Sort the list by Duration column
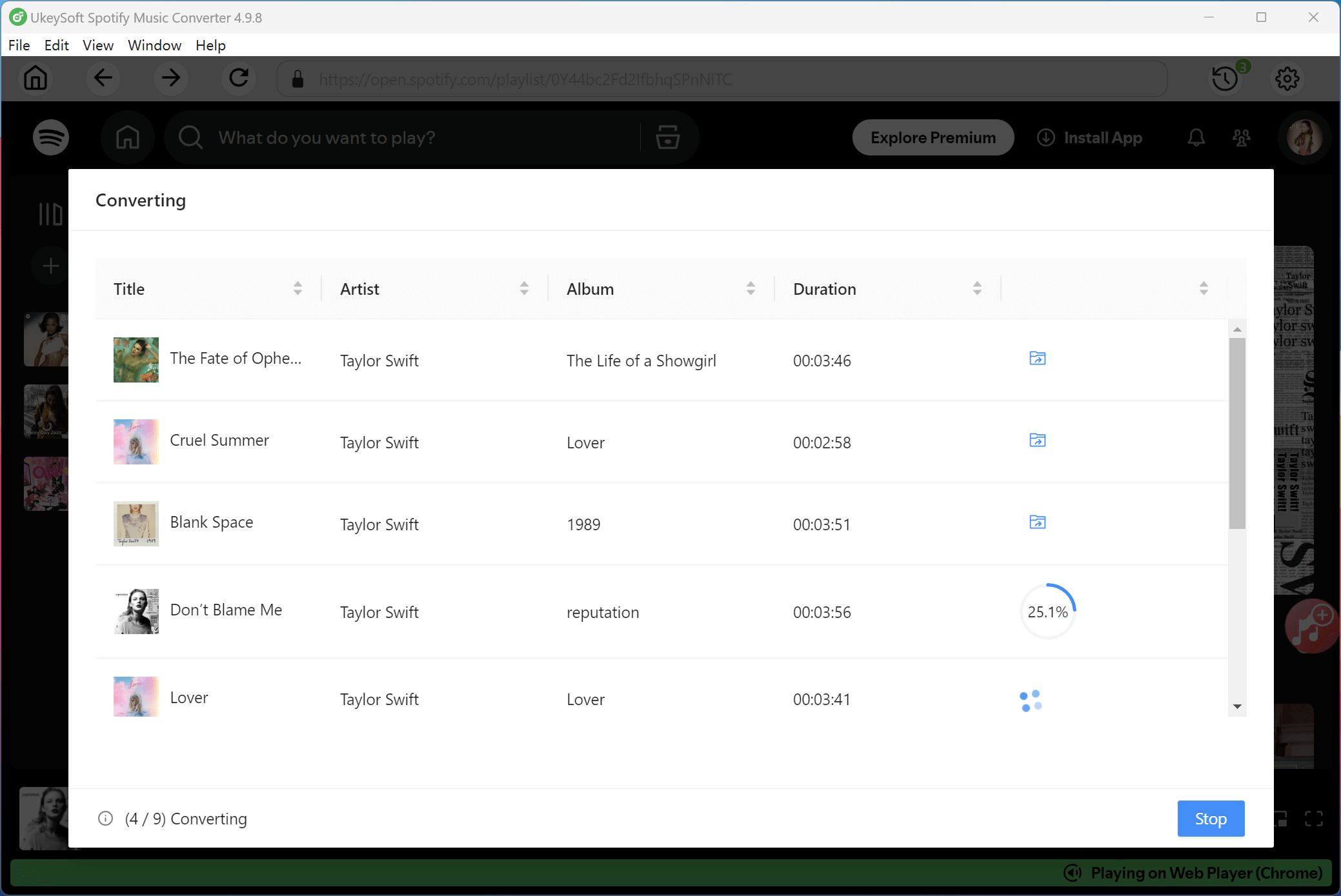 [x=977, y=288]
